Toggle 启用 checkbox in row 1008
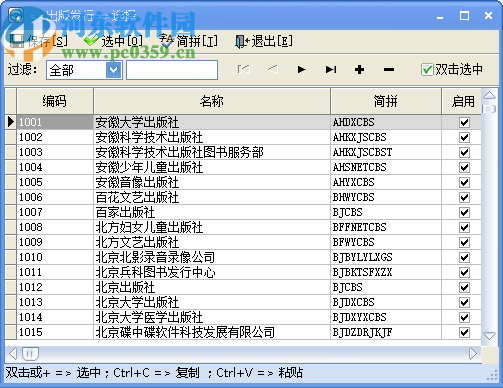Screen dimensions: 503x388 point(464,227)
